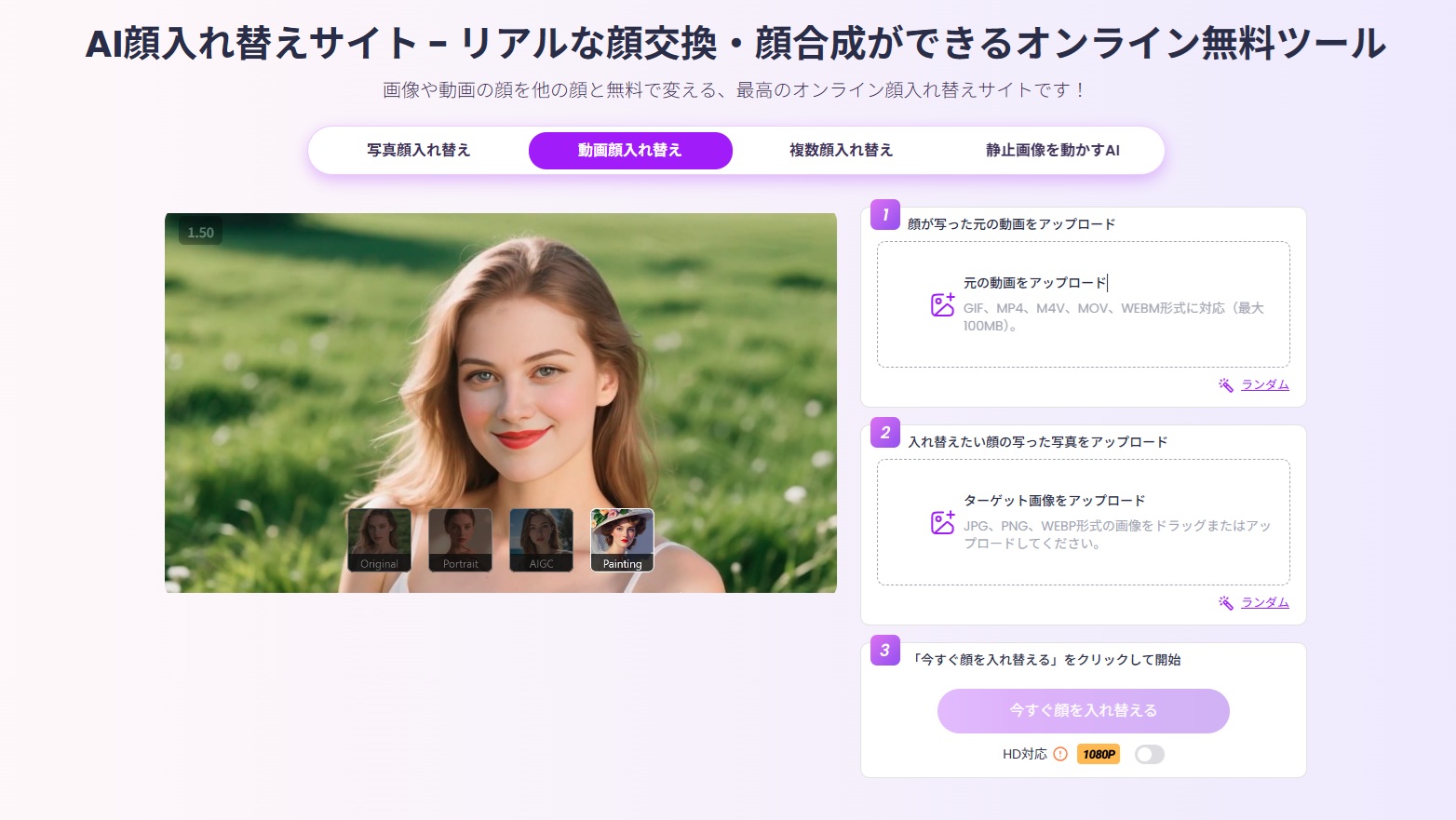Image resolution: width=1456 pixels, height=820 pixels.
Task: Select the Original style thumbnail
Action: (379, 540)
